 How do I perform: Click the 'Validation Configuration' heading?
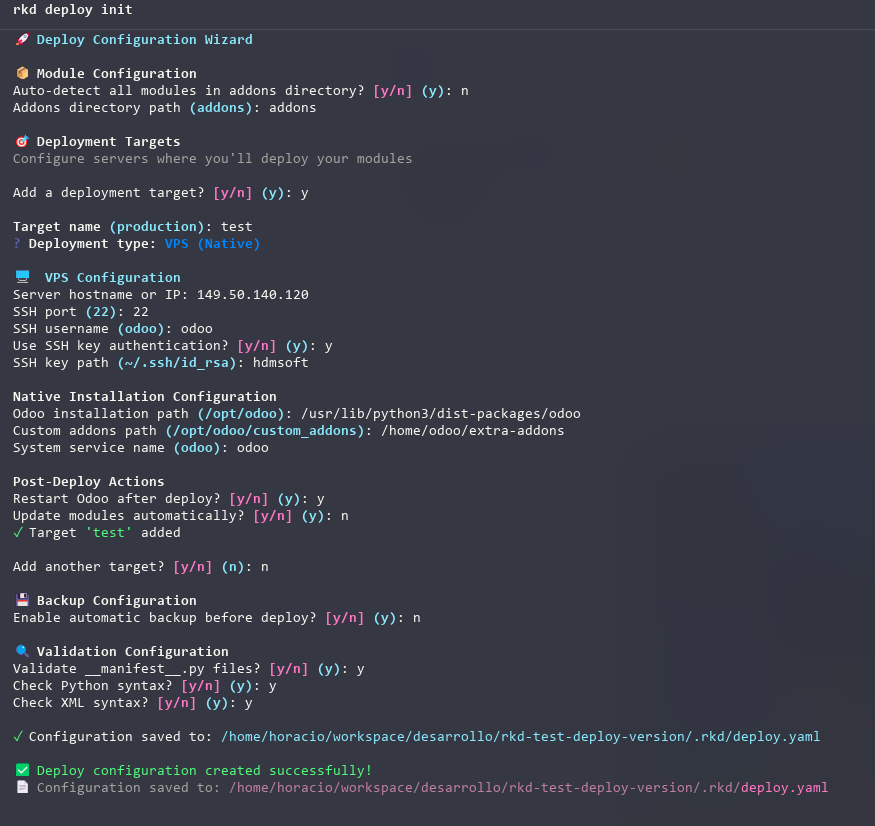point(132,651)
